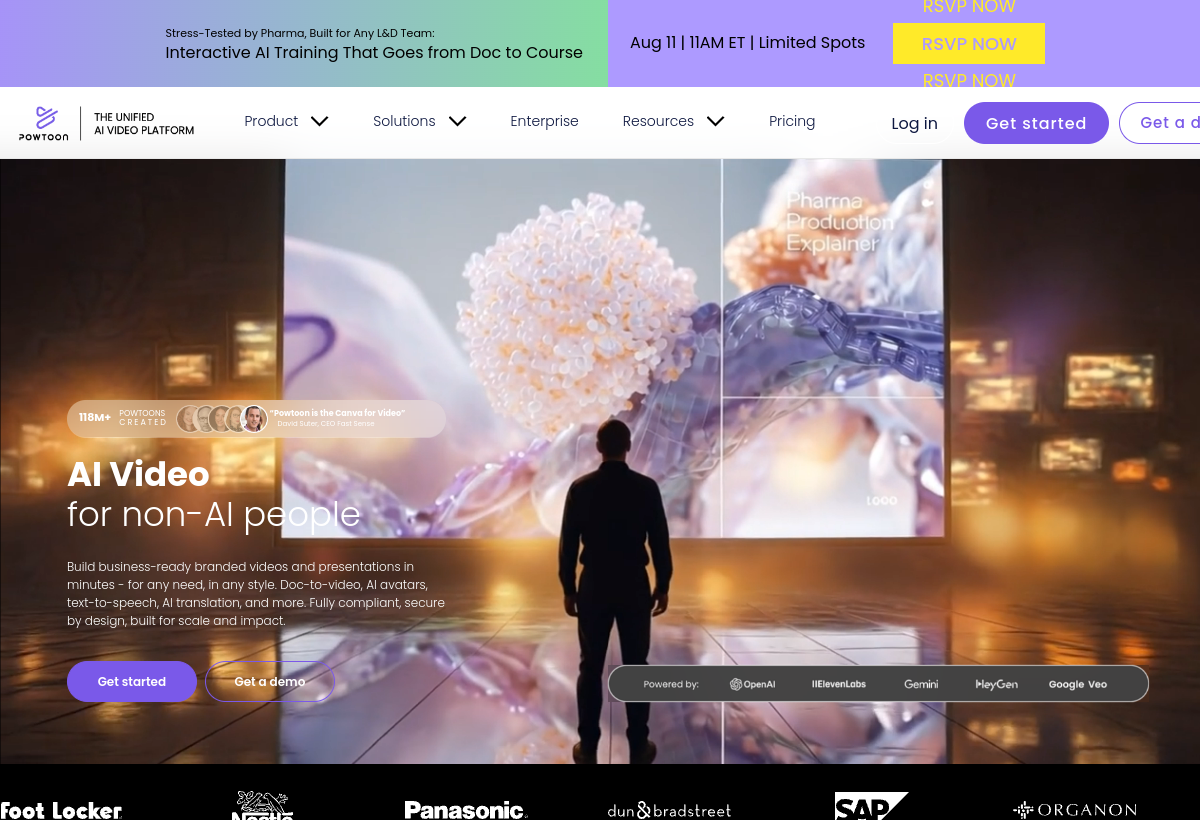Click the hero purple Get started button
Screen dimensions: 1200x820
point(132,681)
